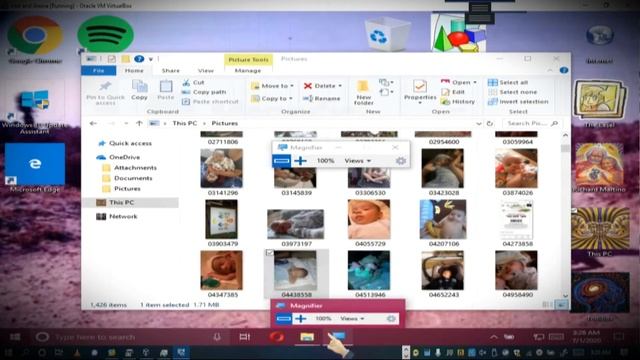Uncheck the checkbox on image 04438558
The image size is (640, 360).
point(269,253)
